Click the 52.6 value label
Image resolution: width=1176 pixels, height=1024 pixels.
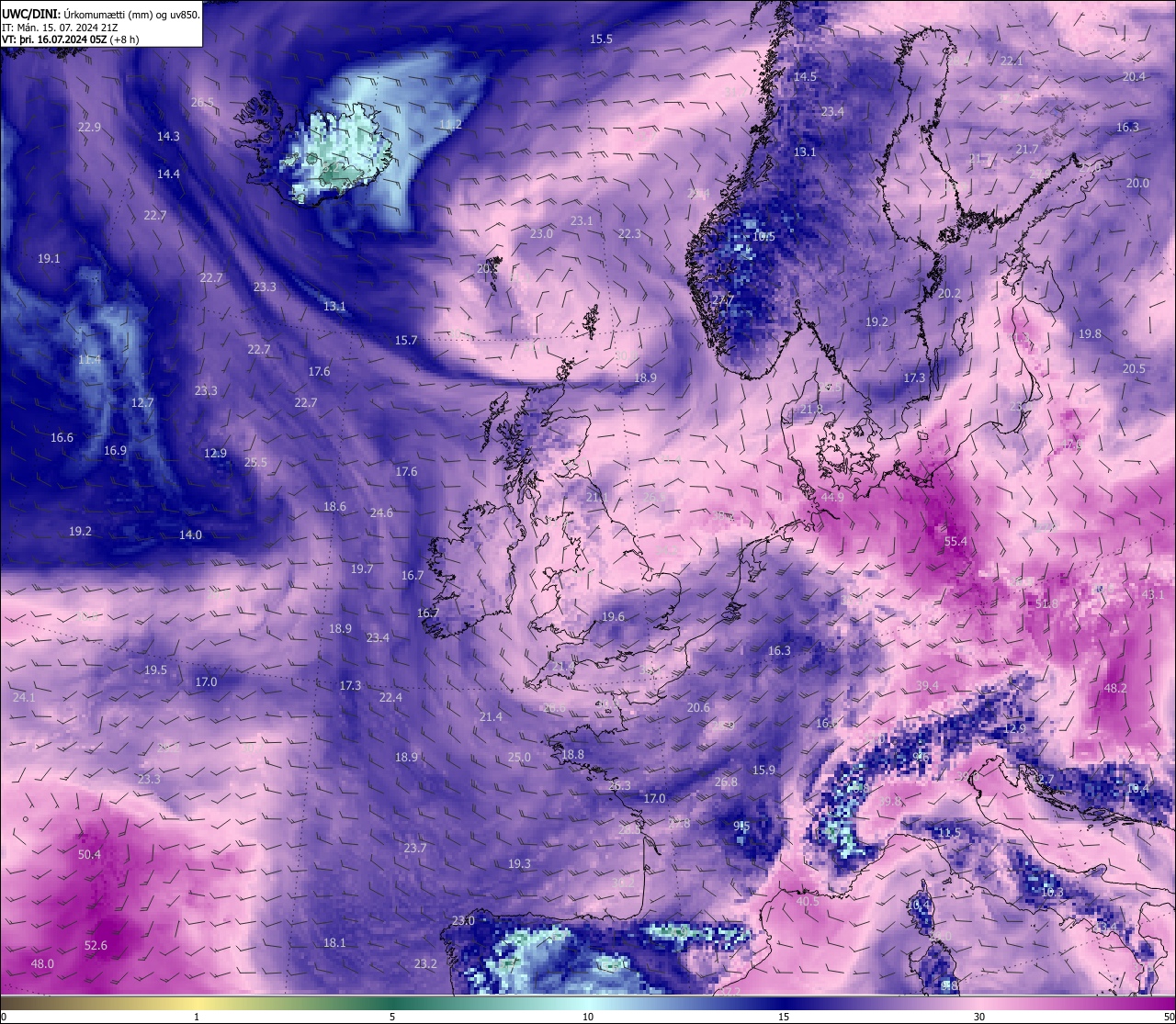[x=96, y=945]
